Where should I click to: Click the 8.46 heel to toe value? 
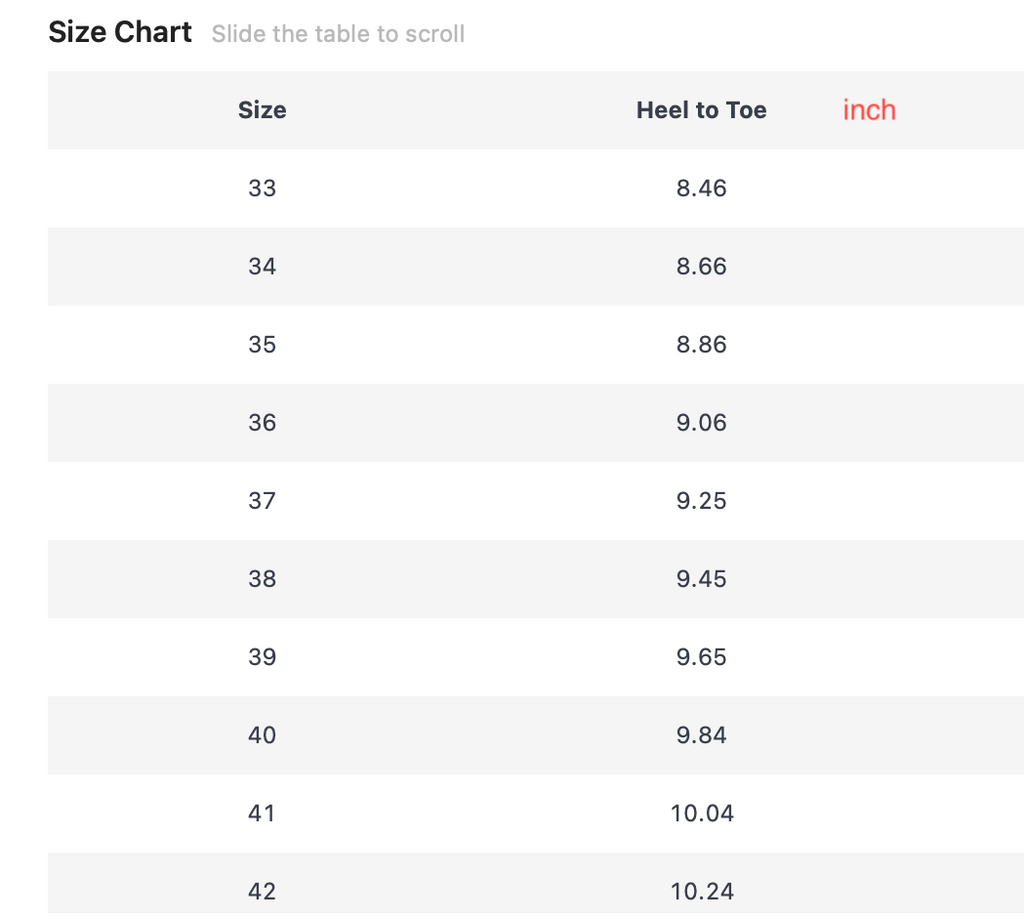coord(701,188)
